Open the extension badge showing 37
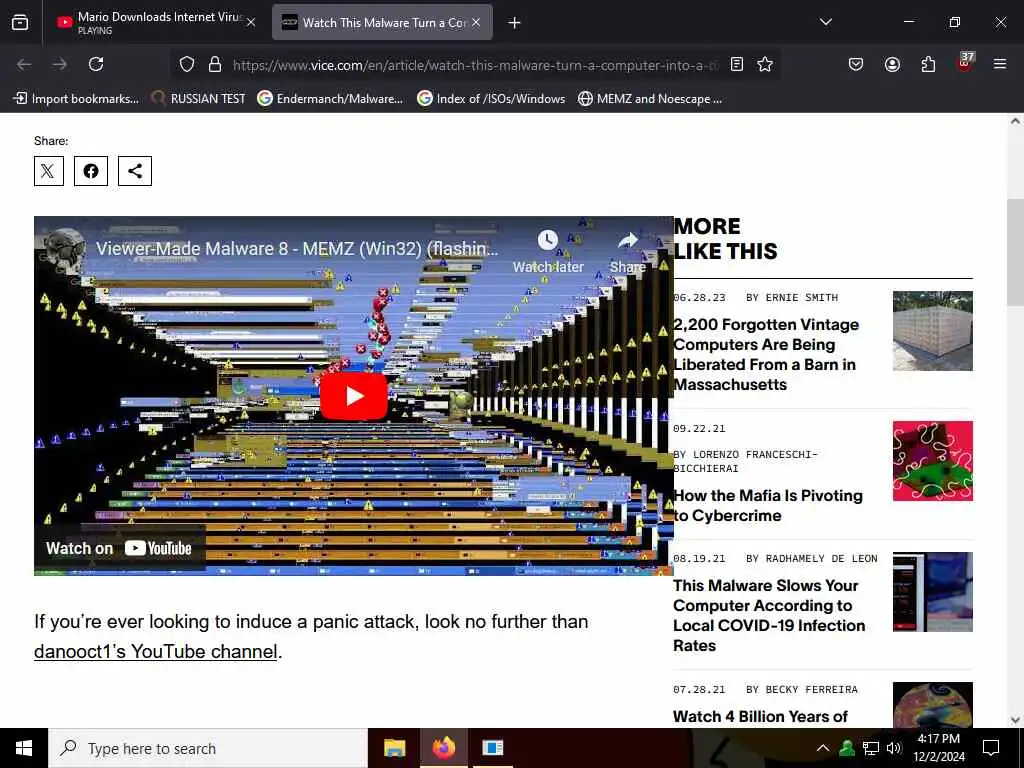The width and height of the screenshot is (1024, 768). click(x=965, y=63)
